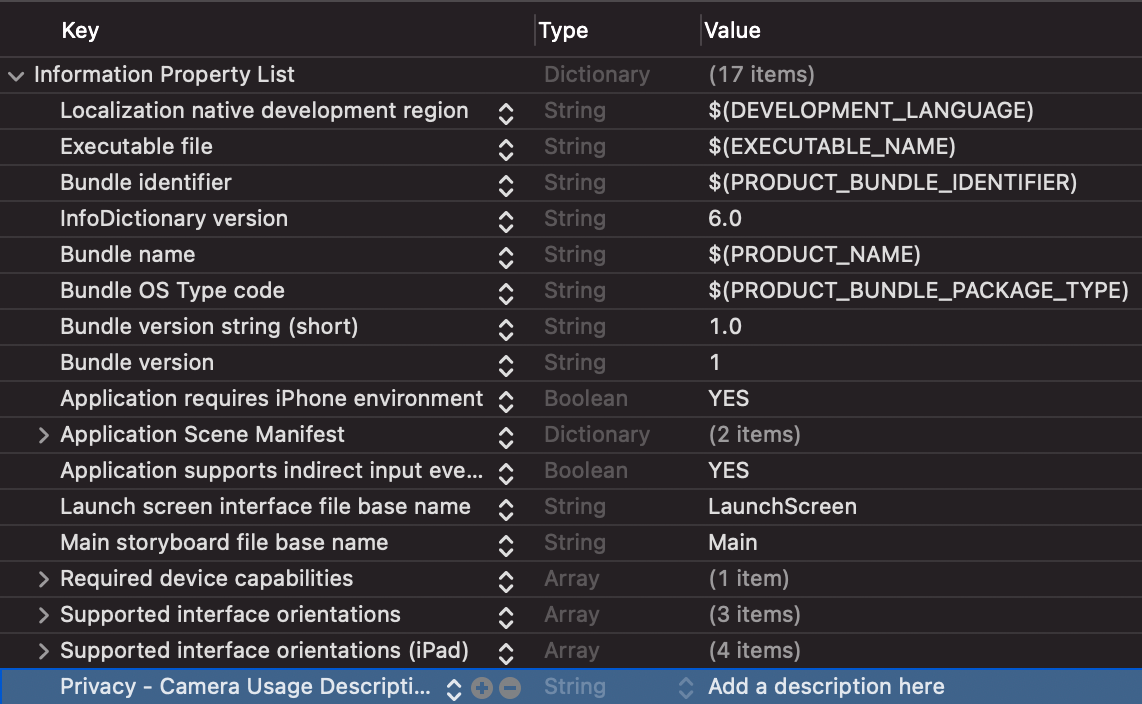Expand Required device capabilities array
The width and height of the screenshot is (1142, 704).
click(x=43, y=579)
